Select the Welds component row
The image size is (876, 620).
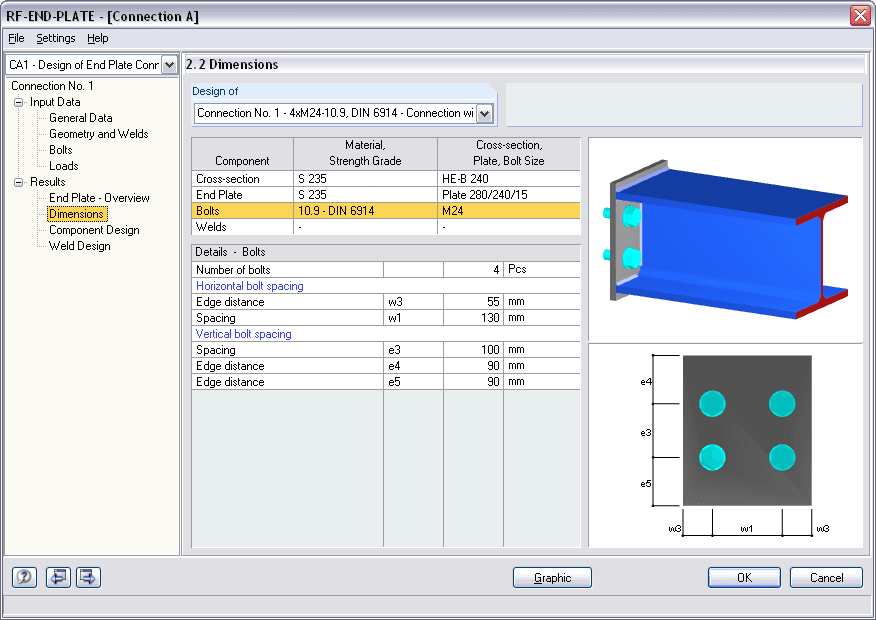385,227
